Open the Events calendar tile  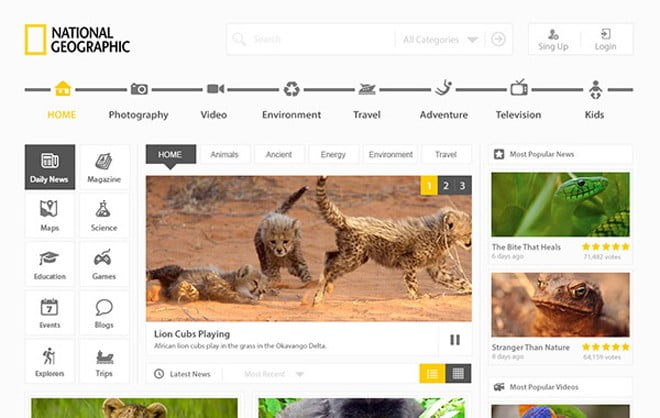[50, 313]
